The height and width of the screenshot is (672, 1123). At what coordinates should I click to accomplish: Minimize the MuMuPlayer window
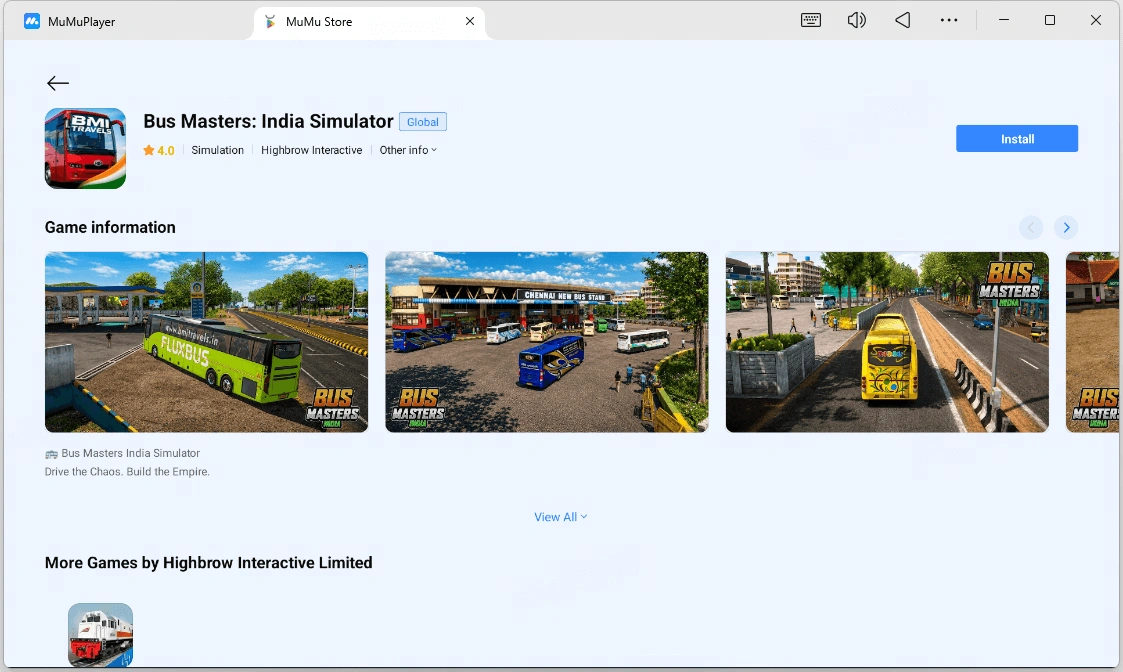pos(1004,20)
